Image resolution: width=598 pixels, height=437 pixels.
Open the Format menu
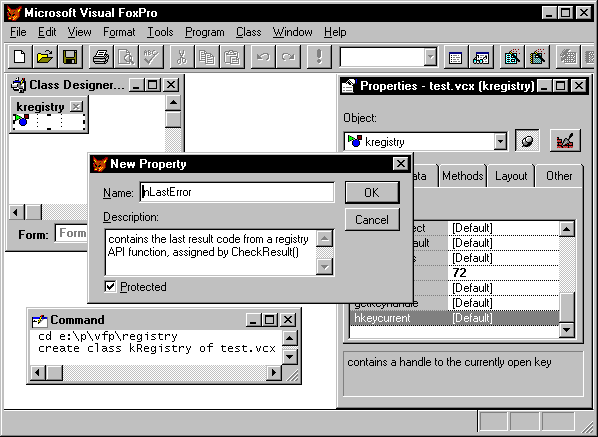pyautogui.click(x=119, y=32)
